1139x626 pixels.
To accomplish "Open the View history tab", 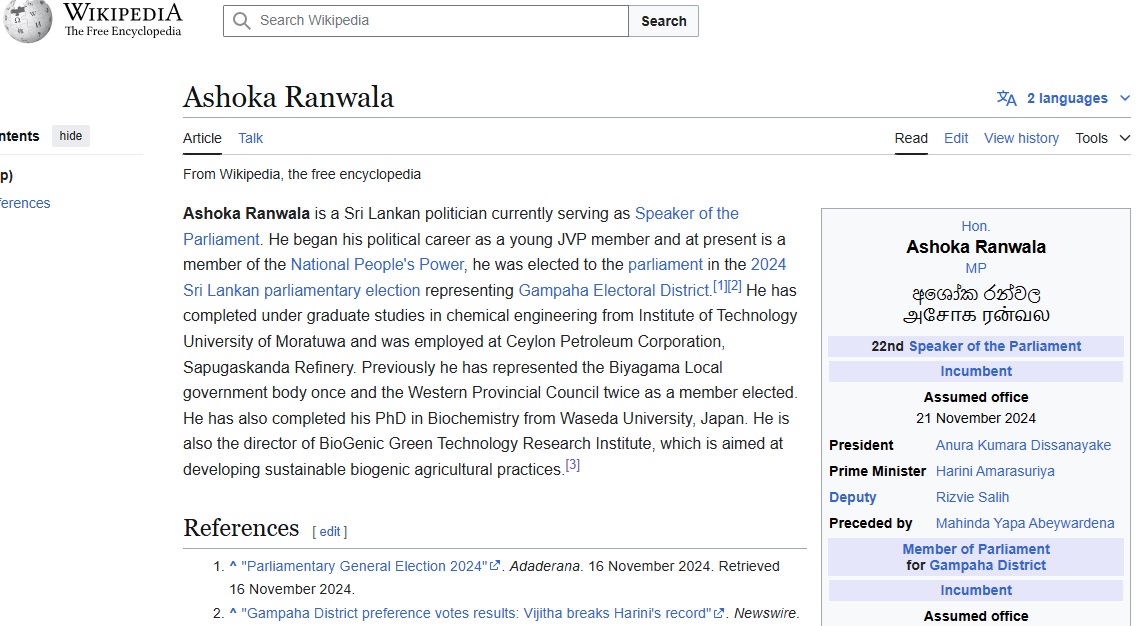I will (1021, 138).
